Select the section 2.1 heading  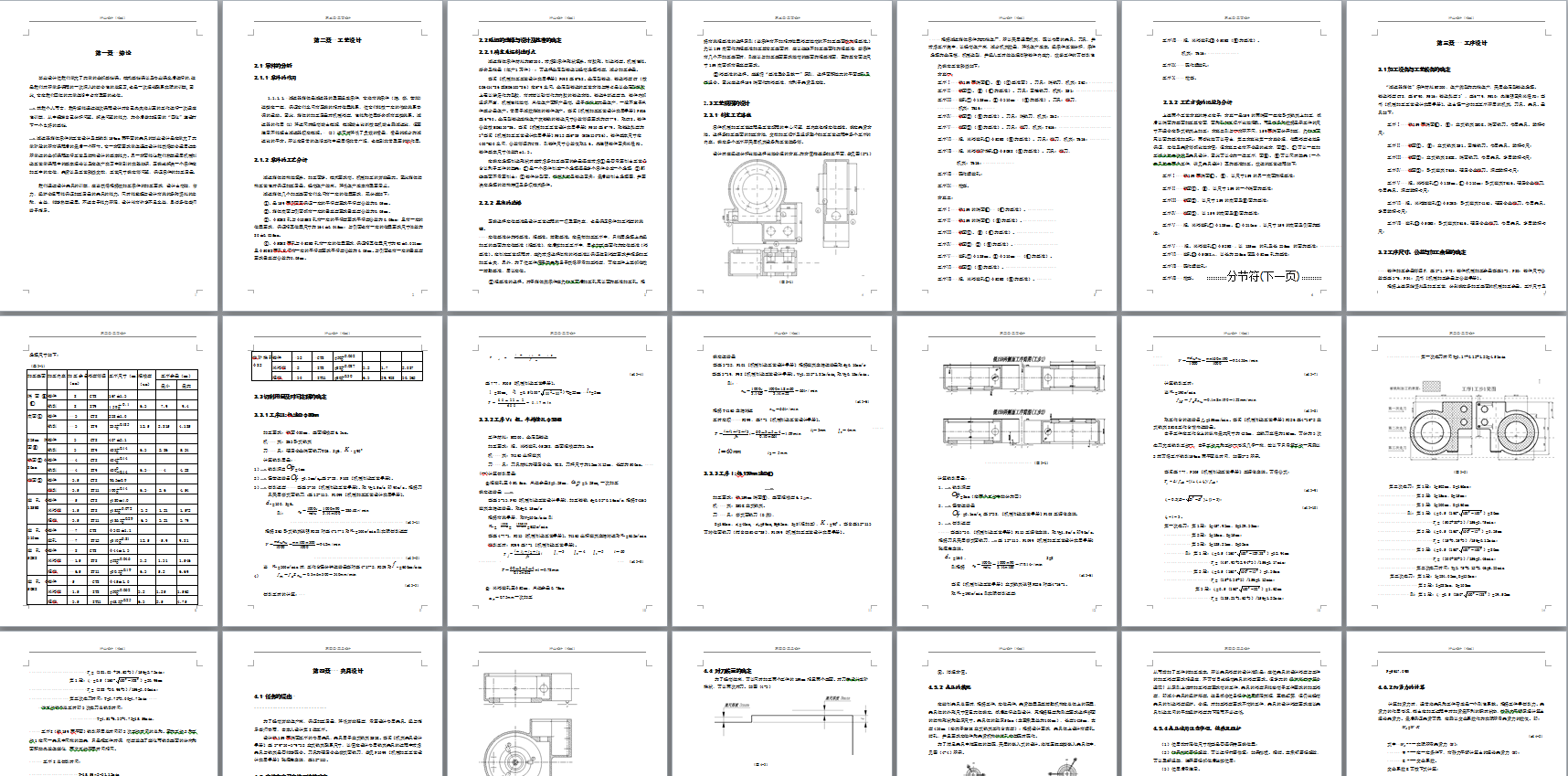pos(272,66)
